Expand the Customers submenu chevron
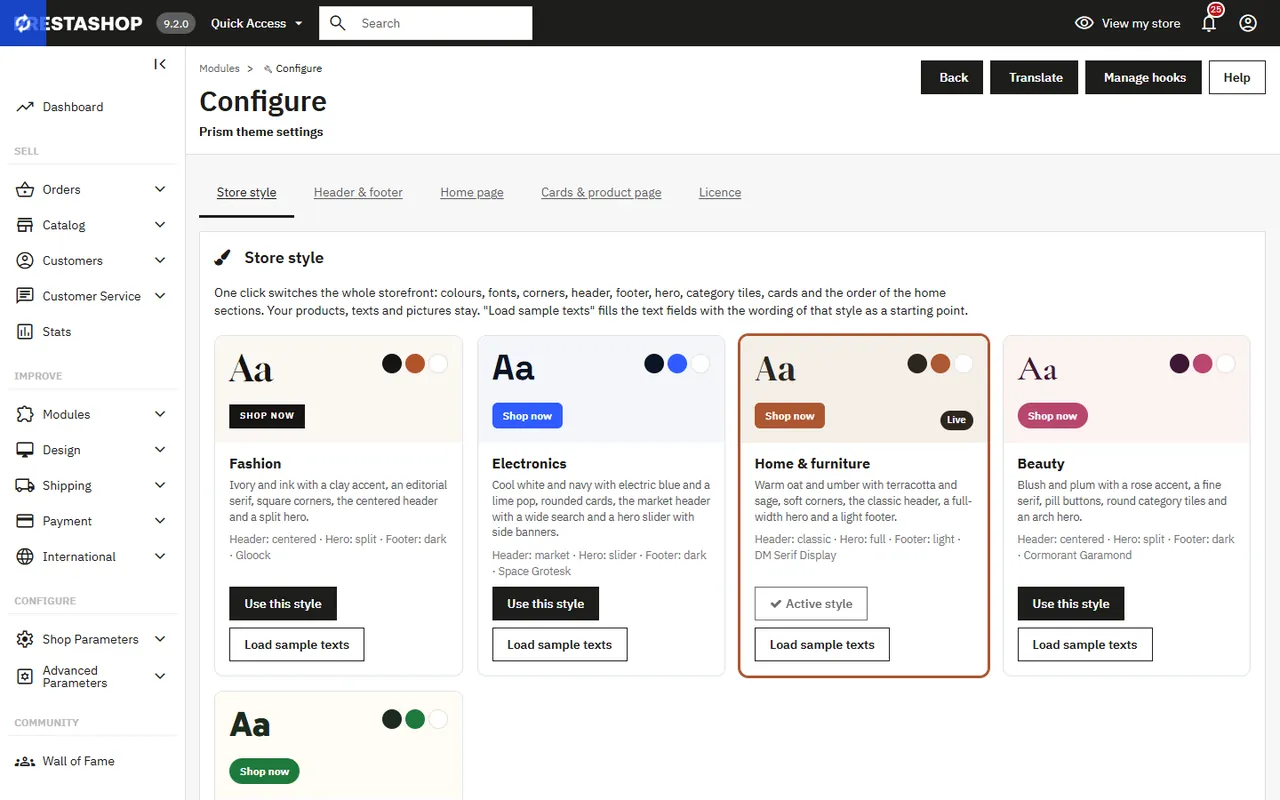This screenshot has height=800, width=1280. pos(160,261)
